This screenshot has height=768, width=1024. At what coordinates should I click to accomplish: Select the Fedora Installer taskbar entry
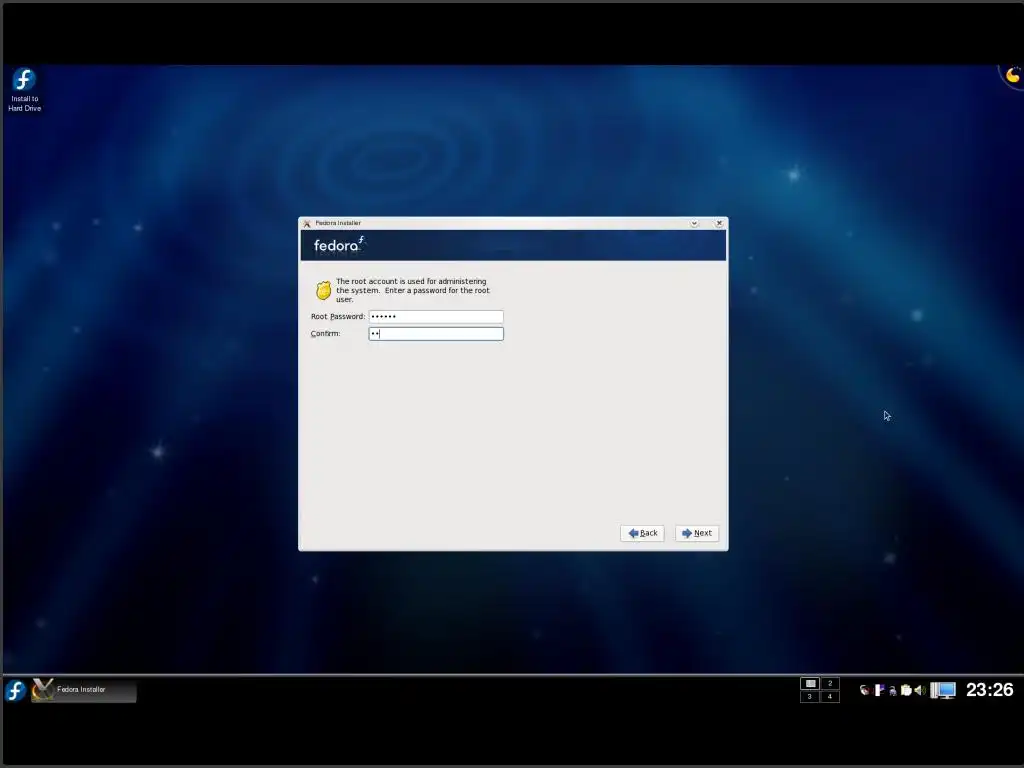coord(84,690)
